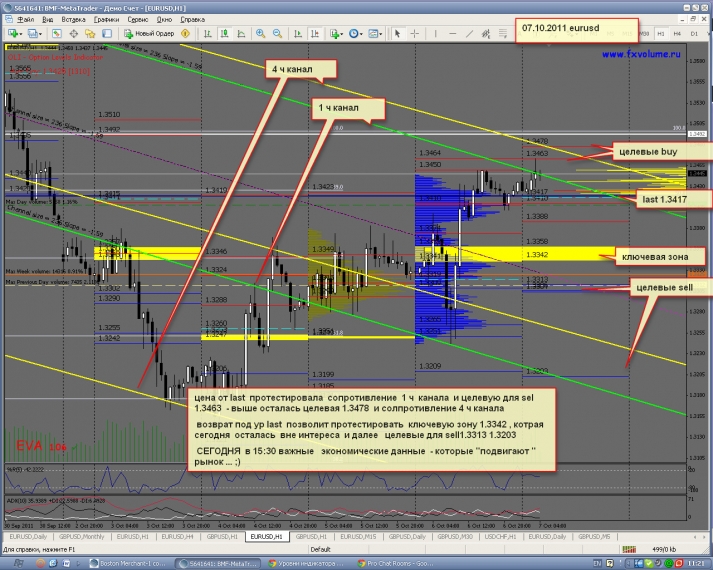Toggle Expert Advisors yellow diamond icon
Screen dimensions: 713x570
click(x=185, y=34)
